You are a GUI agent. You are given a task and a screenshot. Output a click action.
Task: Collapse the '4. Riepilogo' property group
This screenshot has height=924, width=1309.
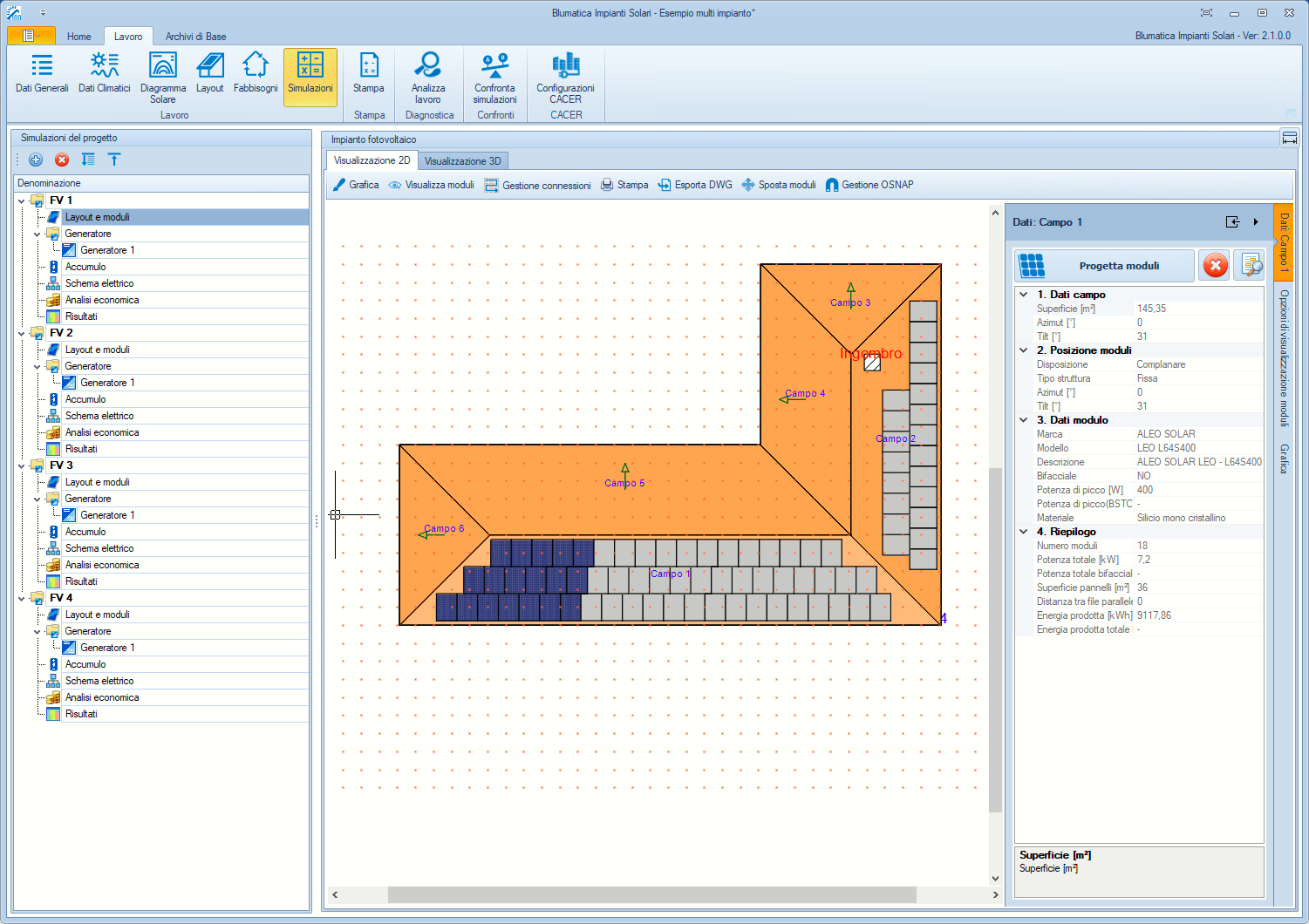1024,532
